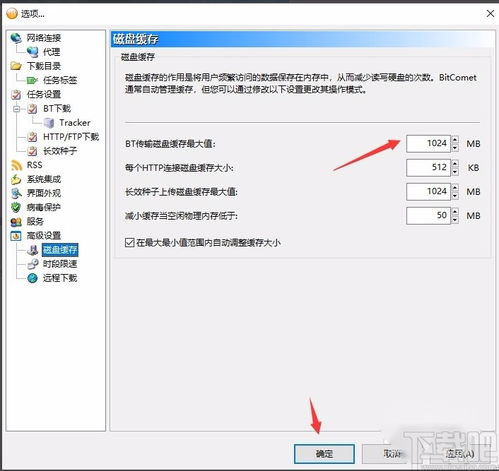Click the 确定 button

click(324, 453)
